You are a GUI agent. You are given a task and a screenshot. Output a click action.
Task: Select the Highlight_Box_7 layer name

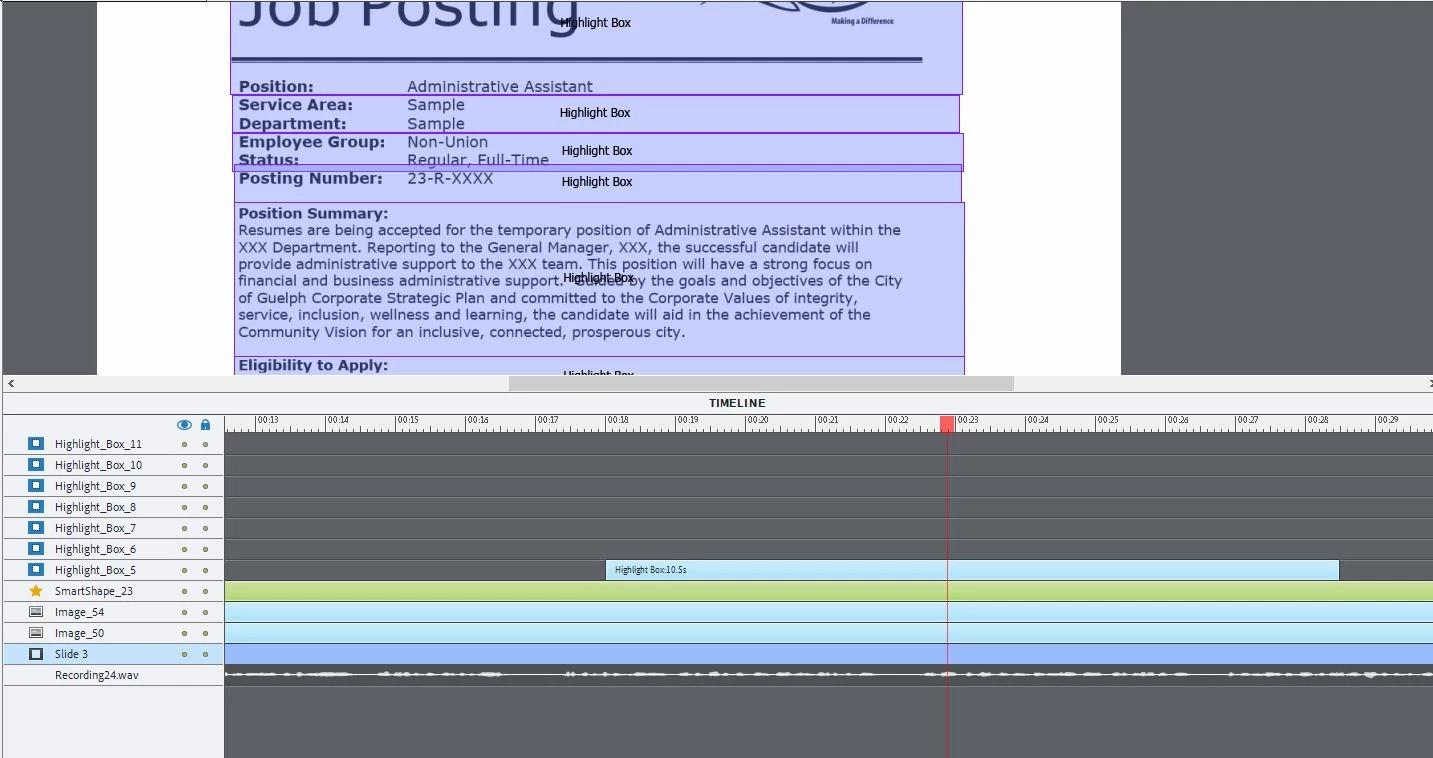tap(95, 528)
